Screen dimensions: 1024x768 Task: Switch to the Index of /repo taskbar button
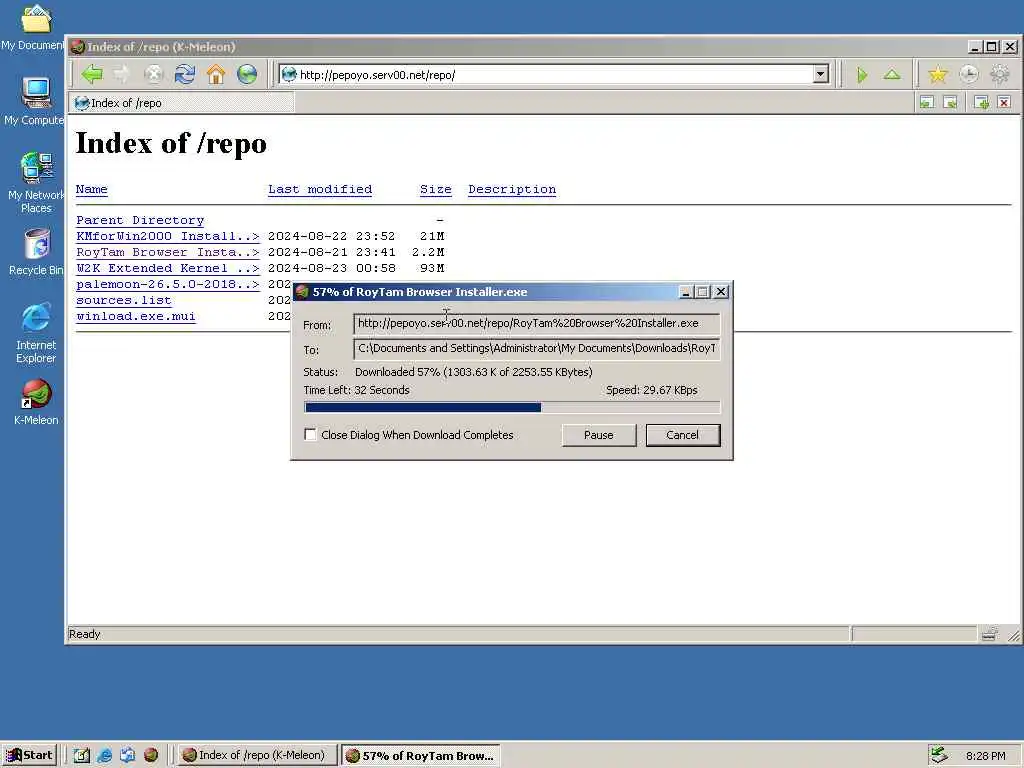tap(256, 755)
